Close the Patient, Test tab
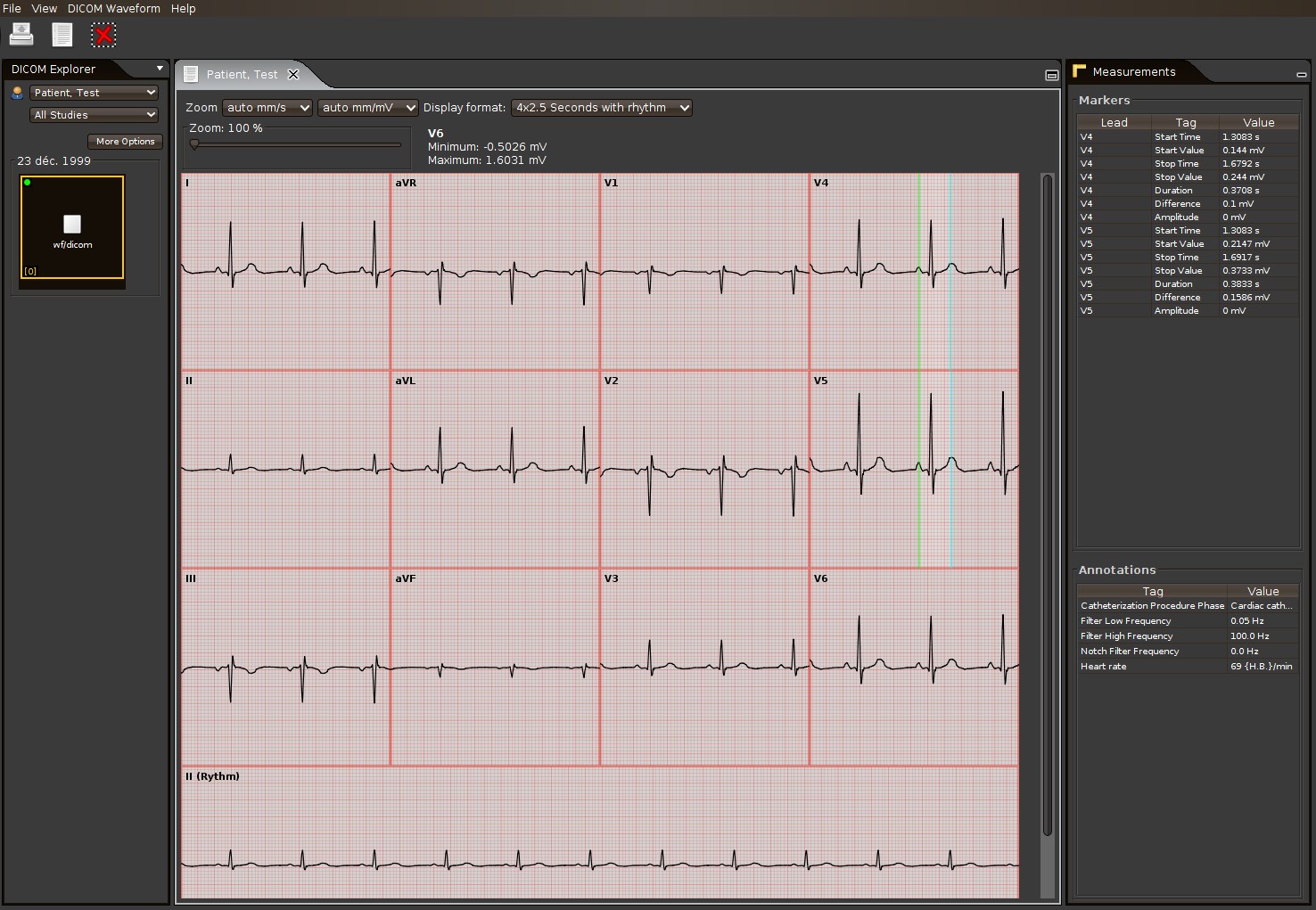1316x910 pixels. (x=292, y=74)
